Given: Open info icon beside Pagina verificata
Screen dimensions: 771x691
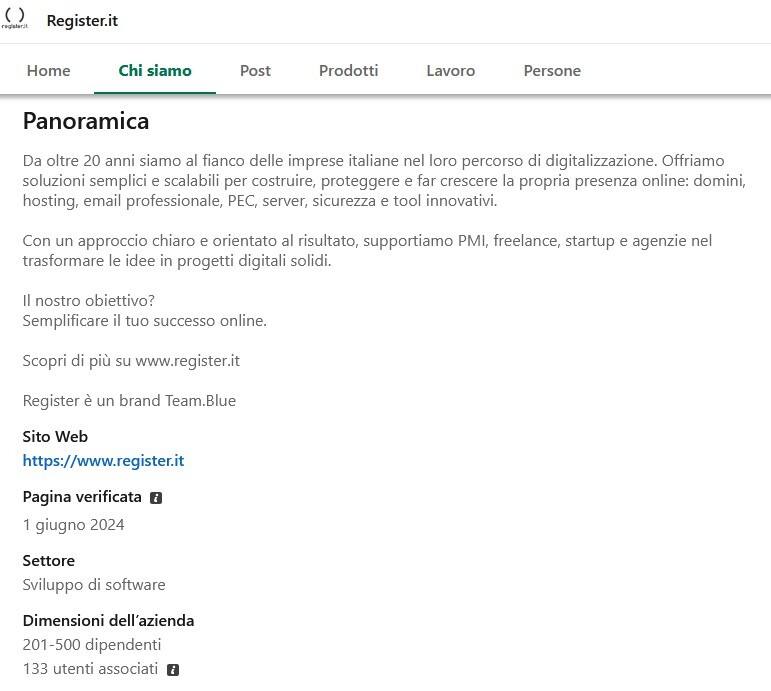Looking at the screenshot, I should (x=156, y=497).
